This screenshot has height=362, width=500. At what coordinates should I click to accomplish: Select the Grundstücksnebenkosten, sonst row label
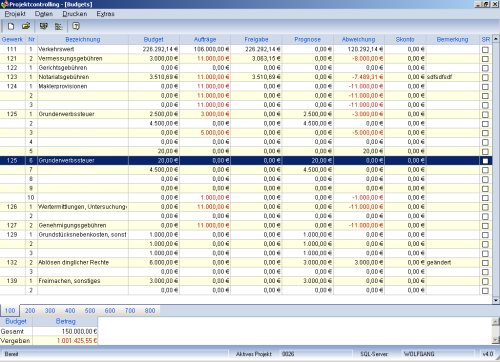pyautogui.click(x=83, y=235)
